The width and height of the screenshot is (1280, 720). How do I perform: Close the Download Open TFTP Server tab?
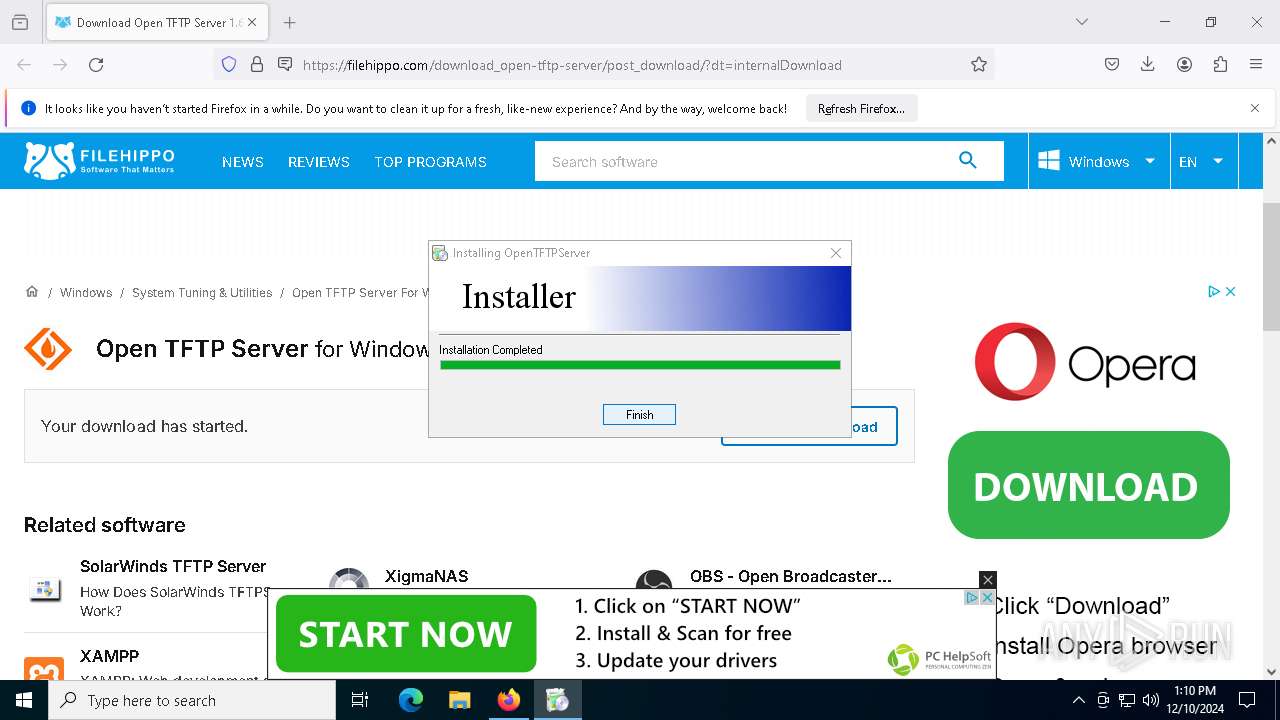(252, 22)
